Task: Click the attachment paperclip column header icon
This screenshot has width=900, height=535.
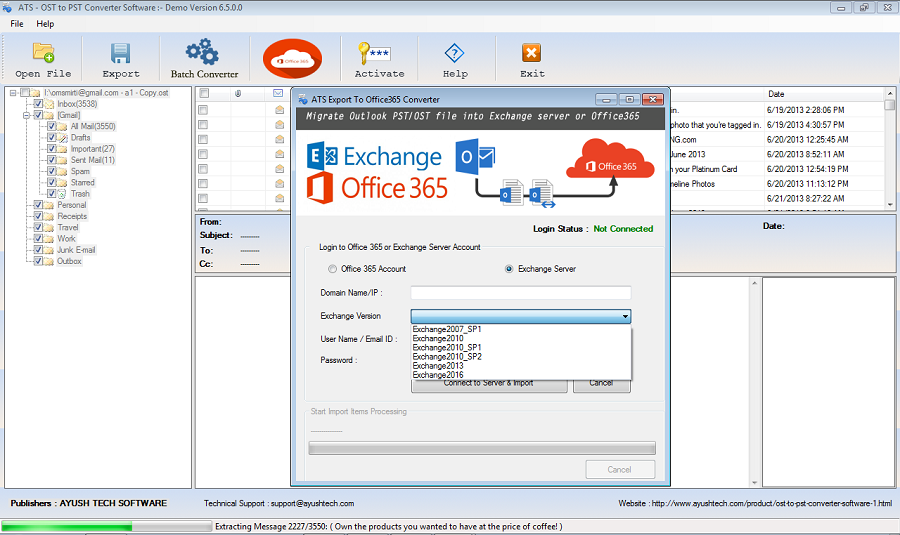Action: (238, 94)
